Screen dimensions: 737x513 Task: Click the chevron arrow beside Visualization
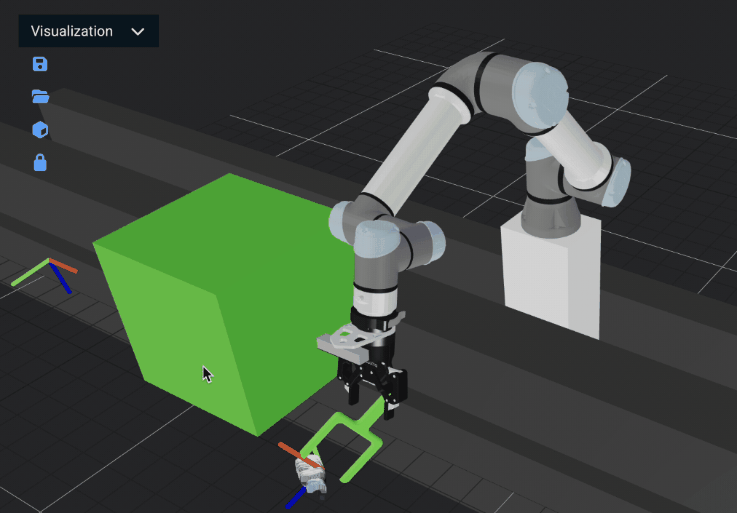138,32
